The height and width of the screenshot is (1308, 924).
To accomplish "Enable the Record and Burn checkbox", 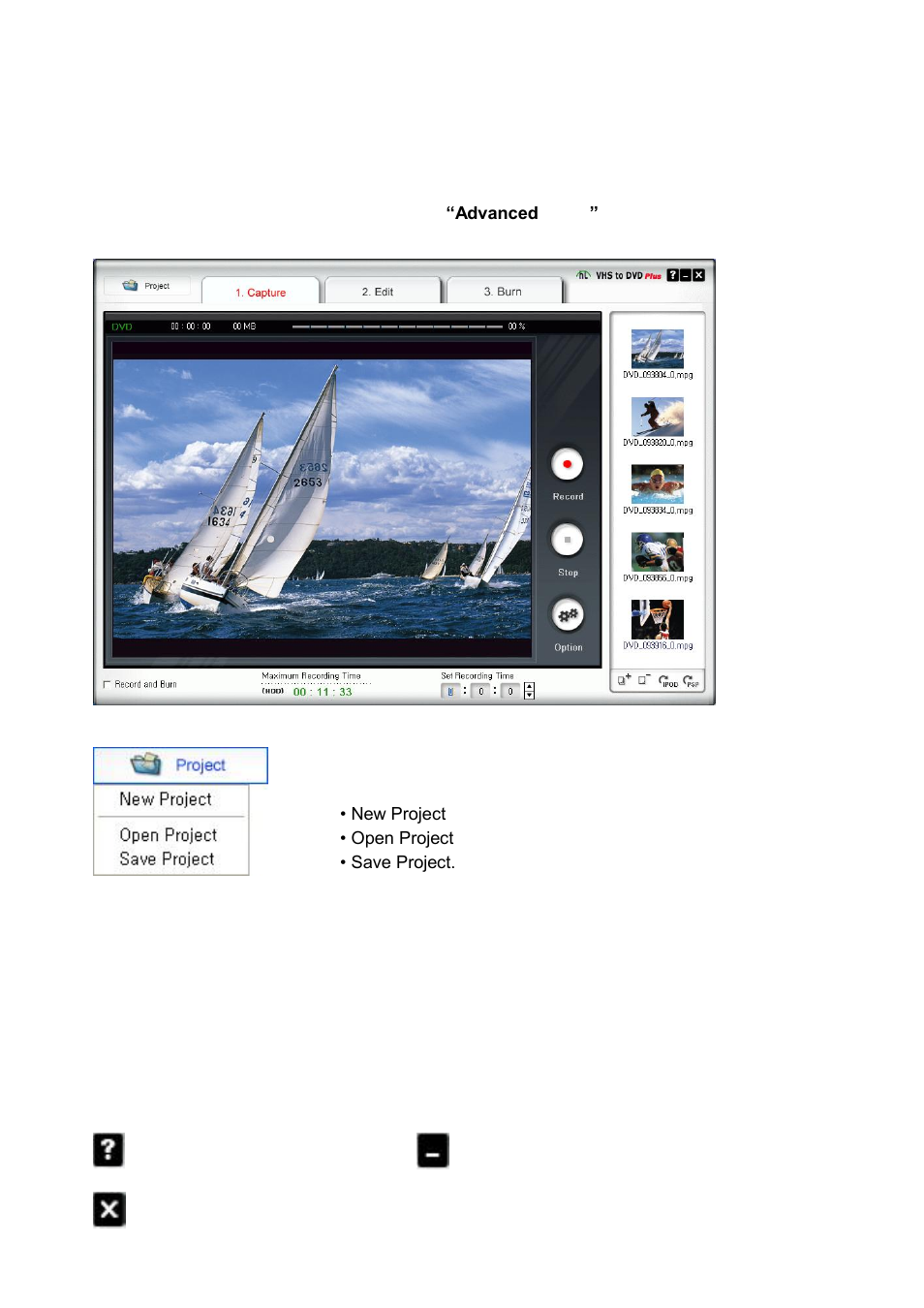I will coord(108,684).
